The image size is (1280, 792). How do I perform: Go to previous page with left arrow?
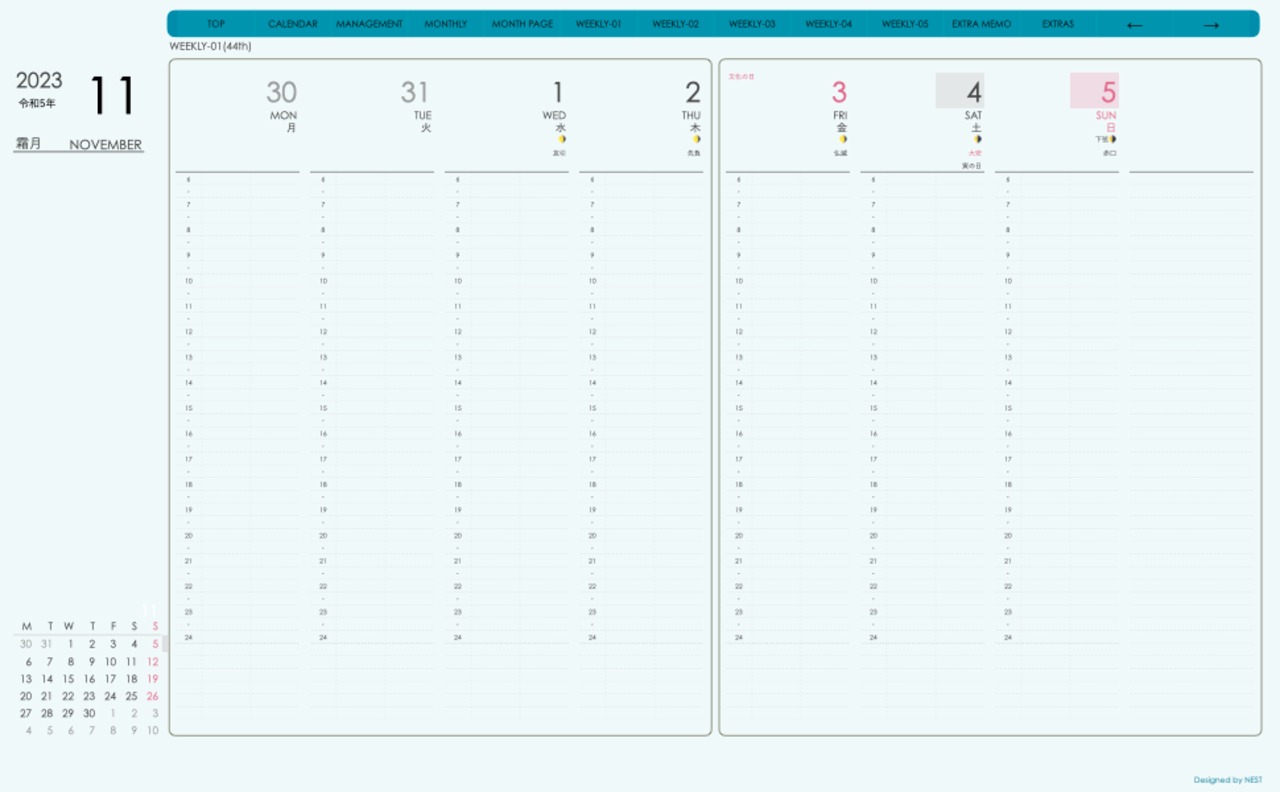1134,25
